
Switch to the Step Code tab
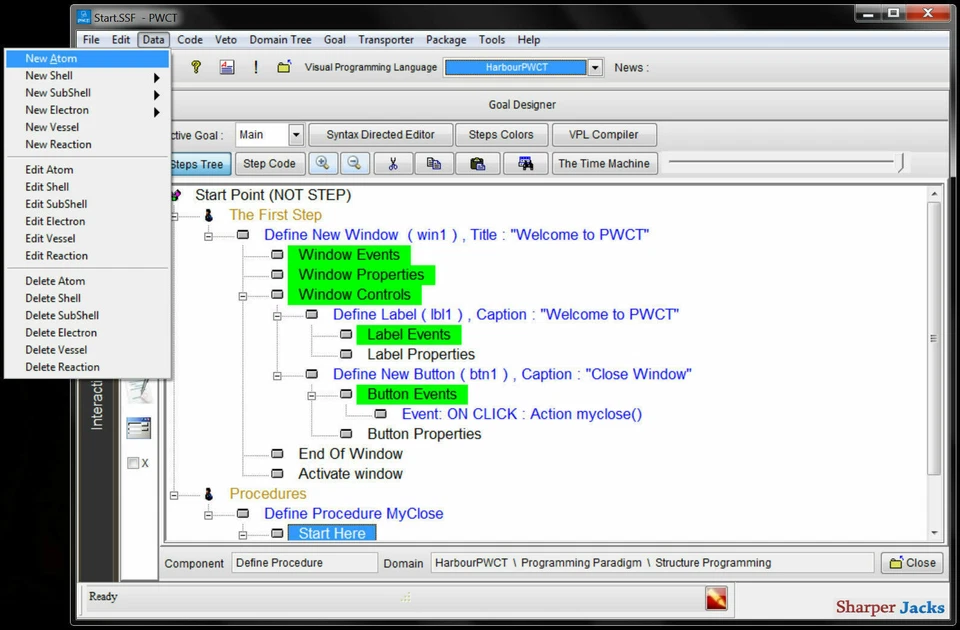[x=269, y=163]
